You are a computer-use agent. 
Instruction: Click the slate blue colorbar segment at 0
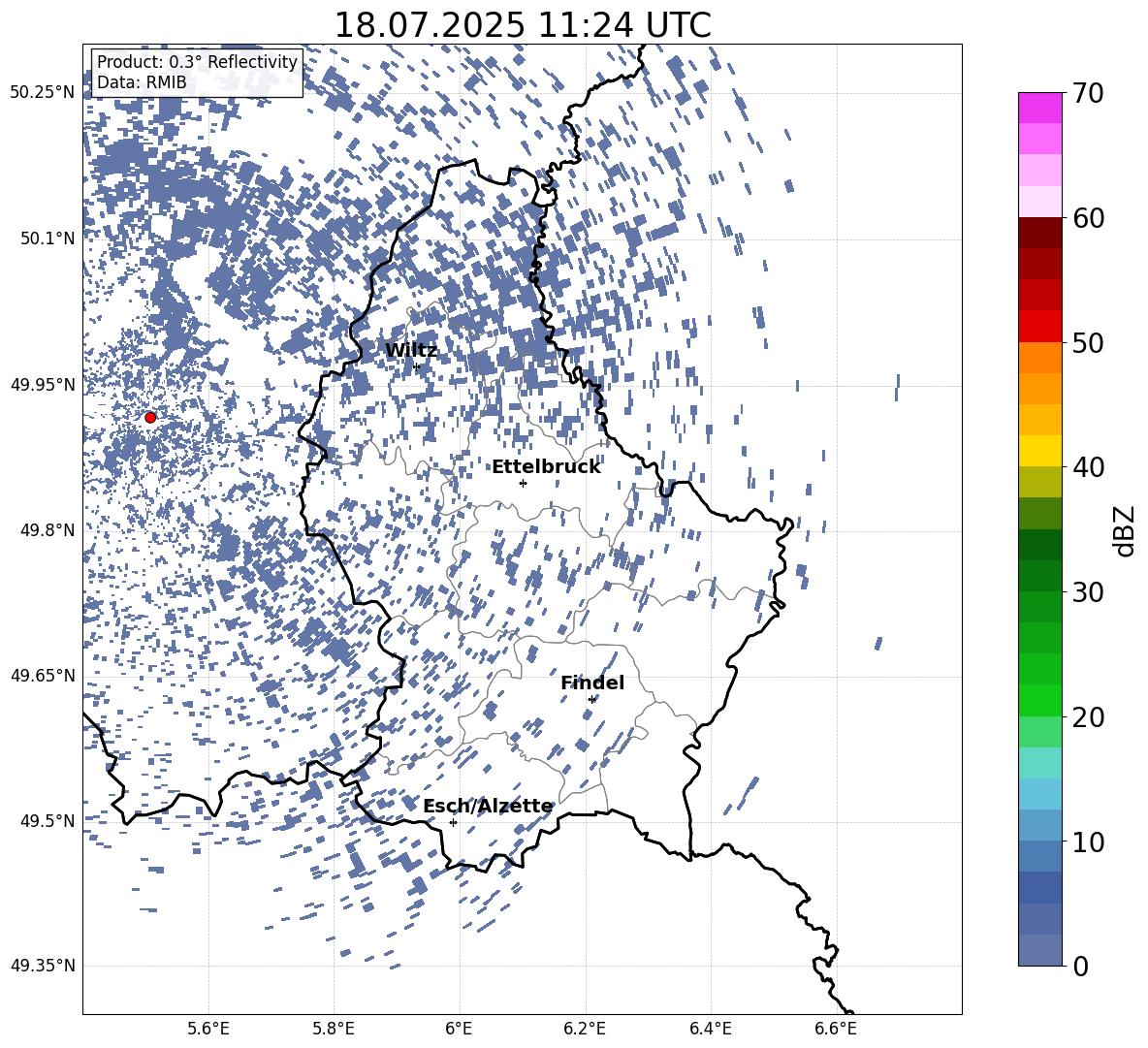[1040, 950]
